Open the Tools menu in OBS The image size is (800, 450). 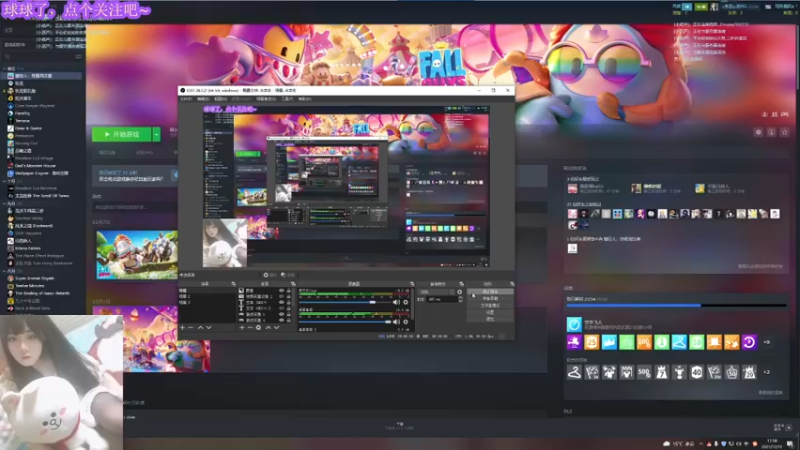287,99
